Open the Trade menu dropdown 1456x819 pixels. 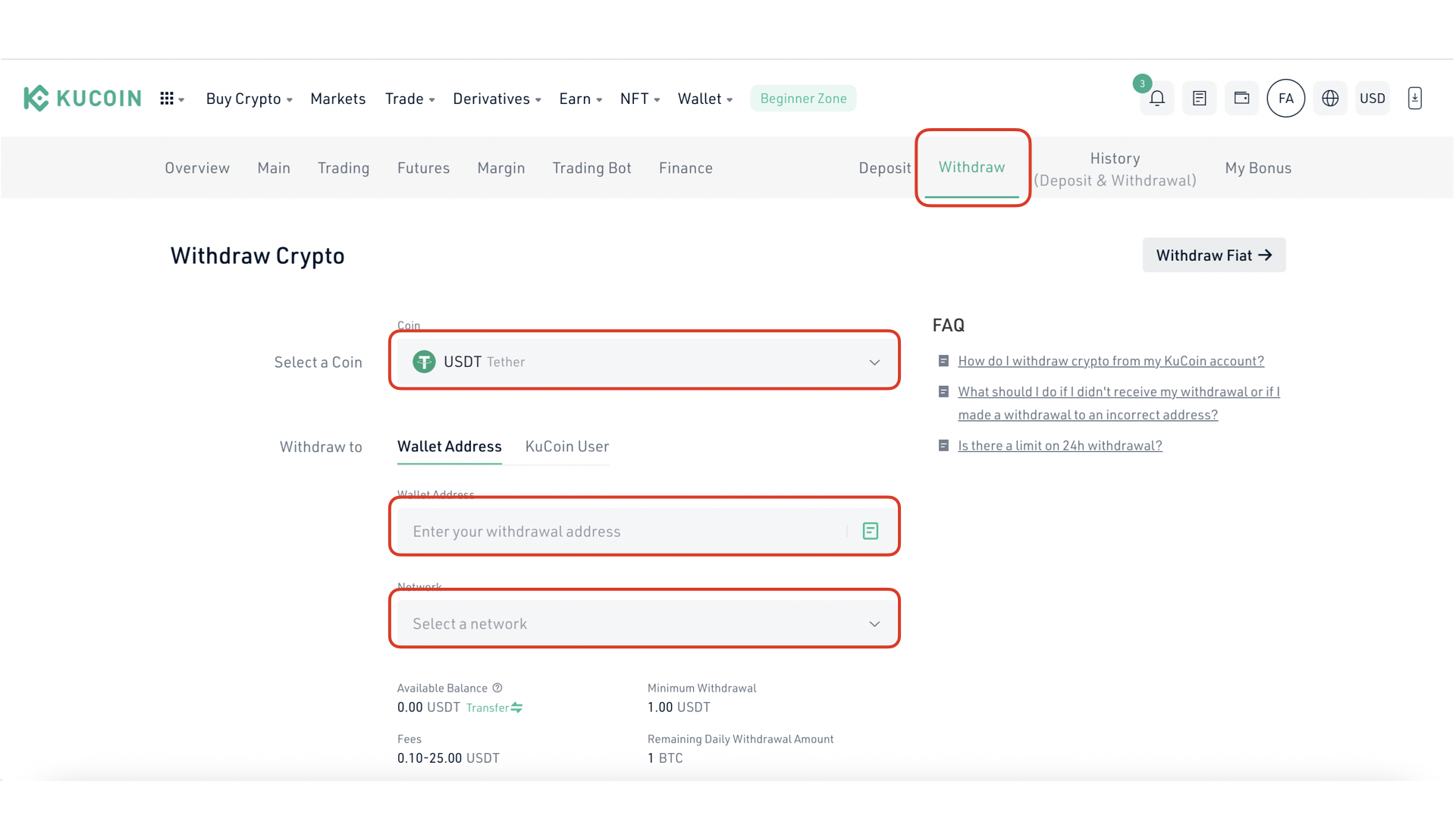[409, 98]
